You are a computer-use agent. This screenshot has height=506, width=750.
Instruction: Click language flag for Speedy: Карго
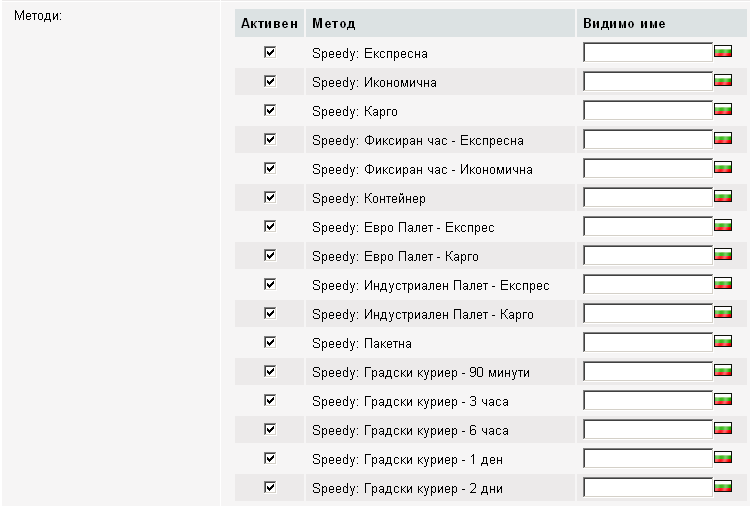[724, 110]
